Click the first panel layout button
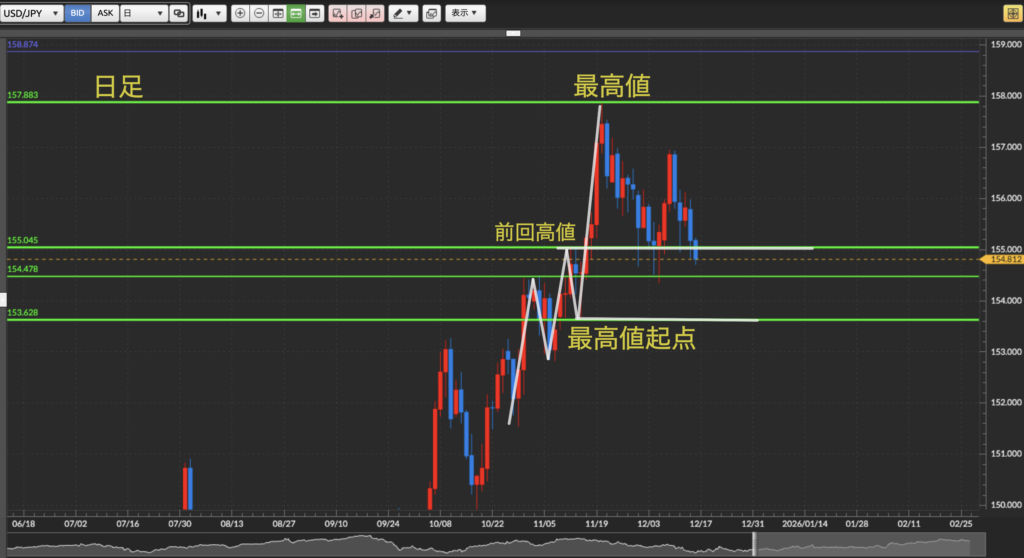 coord(278,14)
